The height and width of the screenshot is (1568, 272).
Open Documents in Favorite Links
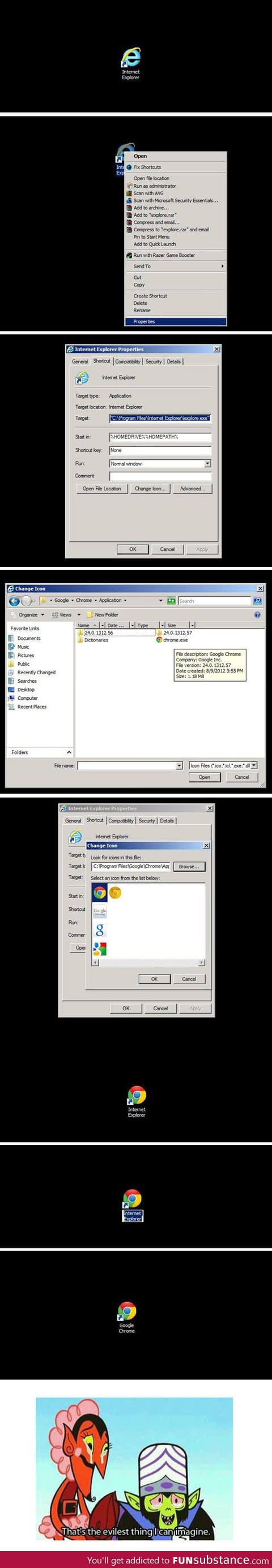tap(24, 638)
